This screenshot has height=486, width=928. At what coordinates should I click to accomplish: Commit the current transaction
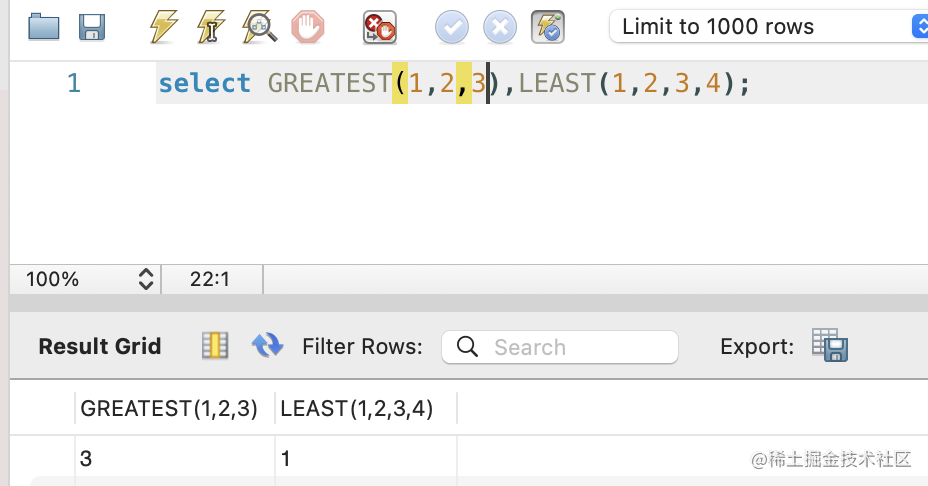tap(452, 27)
